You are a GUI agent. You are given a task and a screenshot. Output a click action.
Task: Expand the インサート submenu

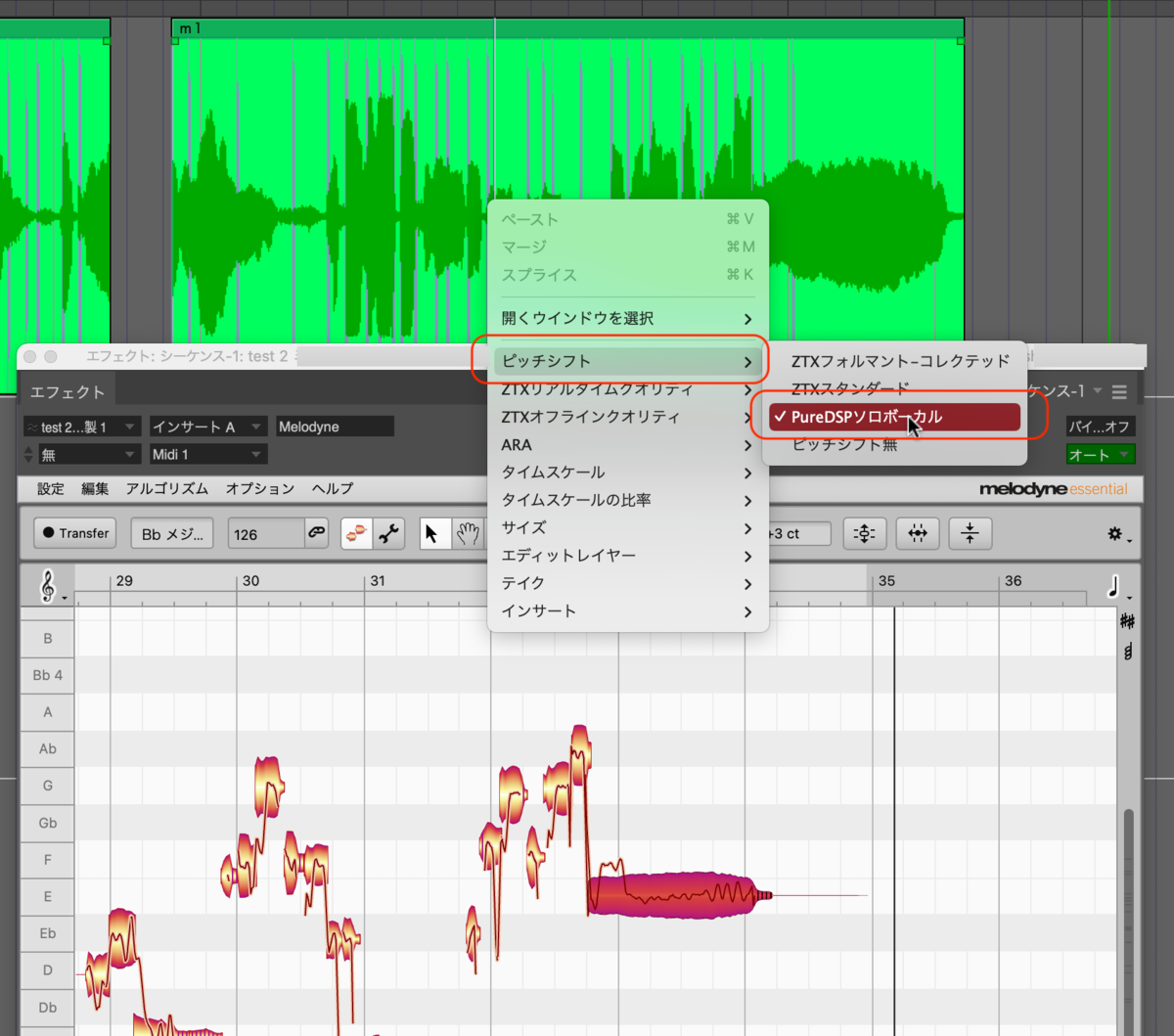[627, 611]
